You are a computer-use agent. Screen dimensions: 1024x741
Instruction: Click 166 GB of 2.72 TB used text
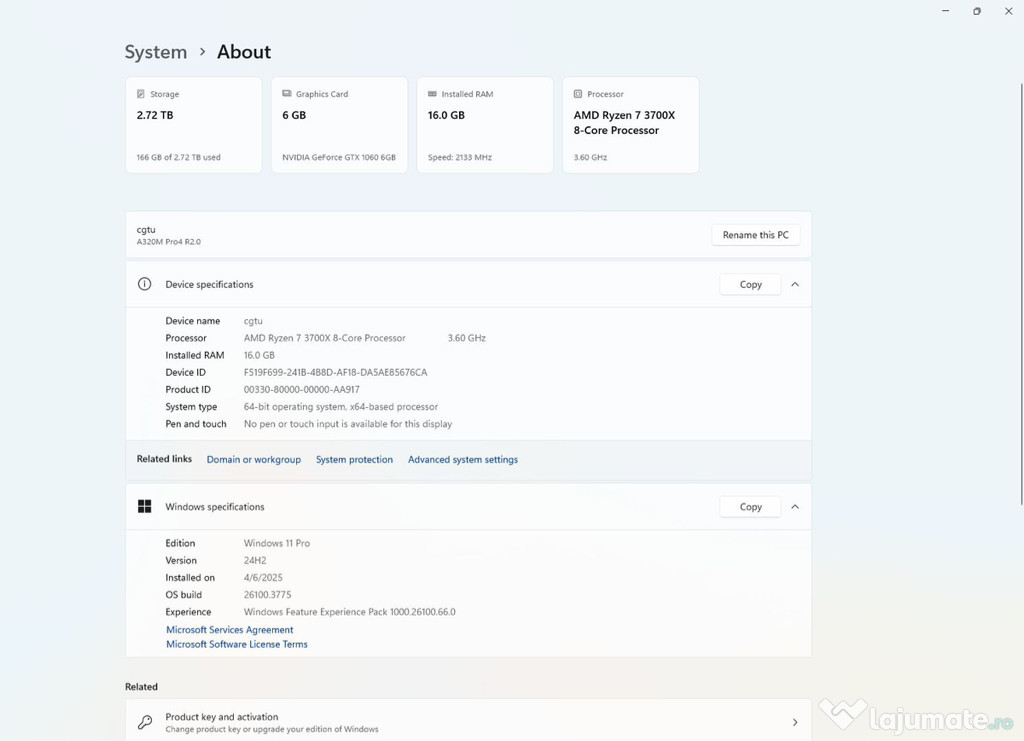[178, 157]
